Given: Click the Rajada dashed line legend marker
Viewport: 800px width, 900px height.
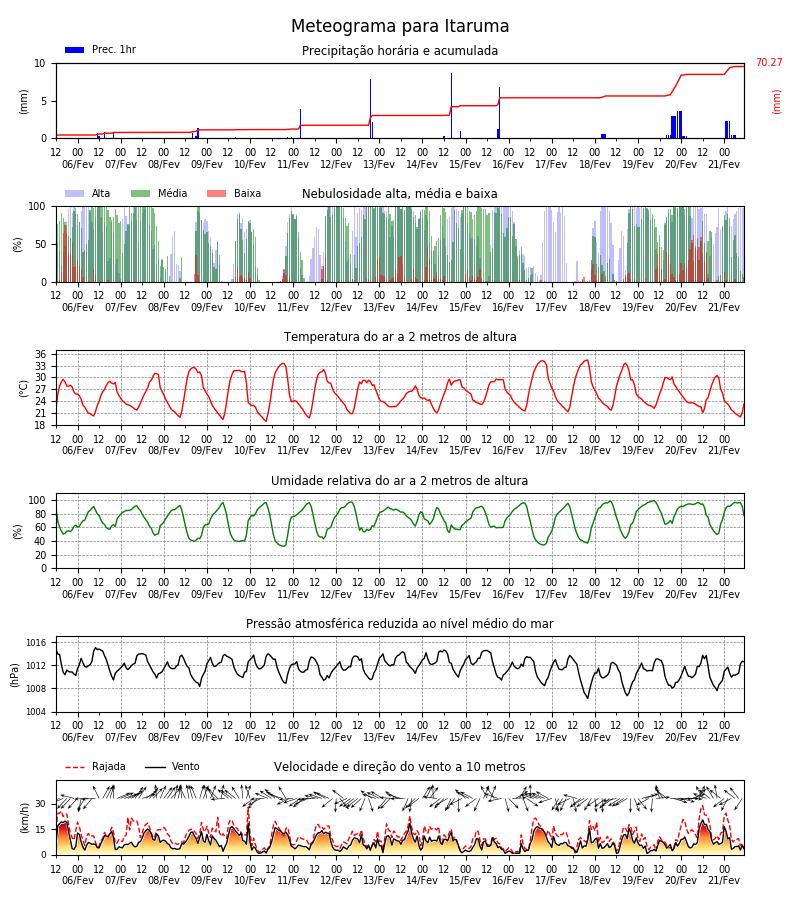Looking at the screenshot, I should click(75, 767).
